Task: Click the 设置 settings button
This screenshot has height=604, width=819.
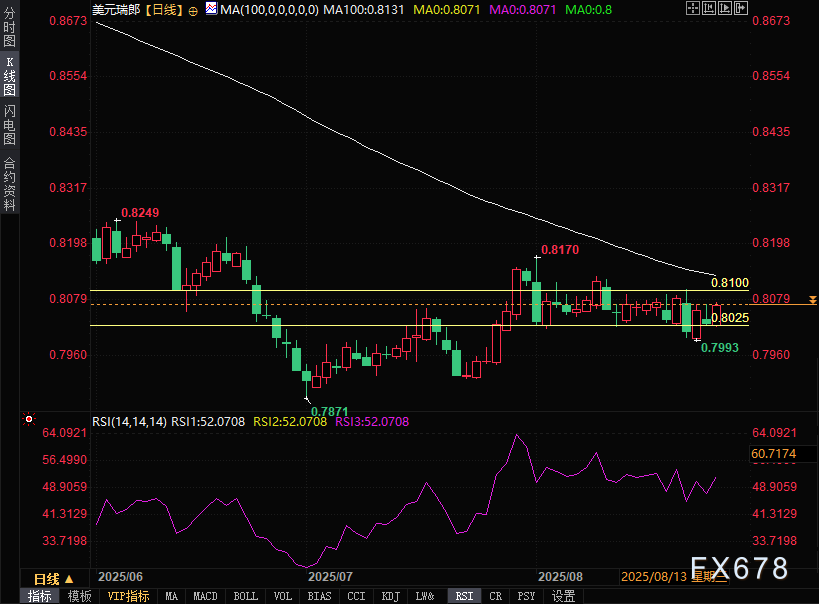Action: (563, 596)
